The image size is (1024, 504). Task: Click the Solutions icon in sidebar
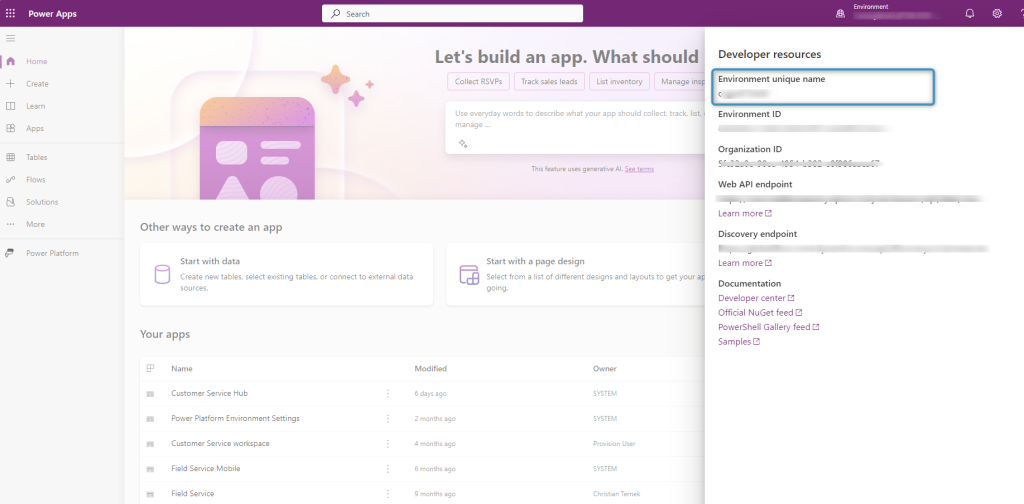coord(10,202)
